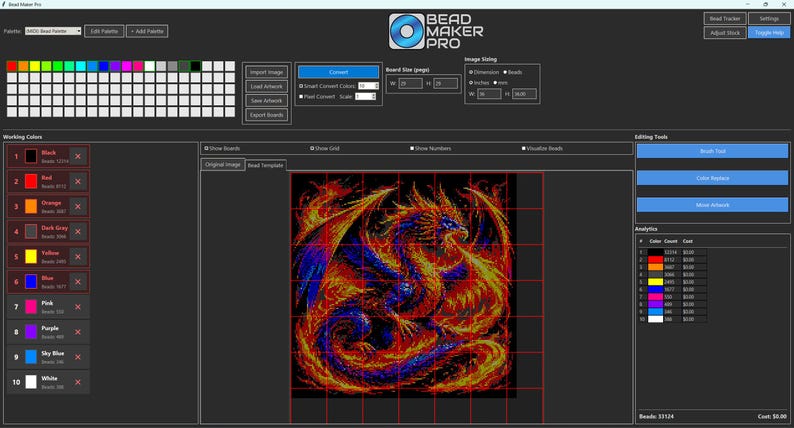Image resolution: width=794 pixels, height=428 pixels.
Task: Pick the orange palette swatch
Action: click(23, 66)
